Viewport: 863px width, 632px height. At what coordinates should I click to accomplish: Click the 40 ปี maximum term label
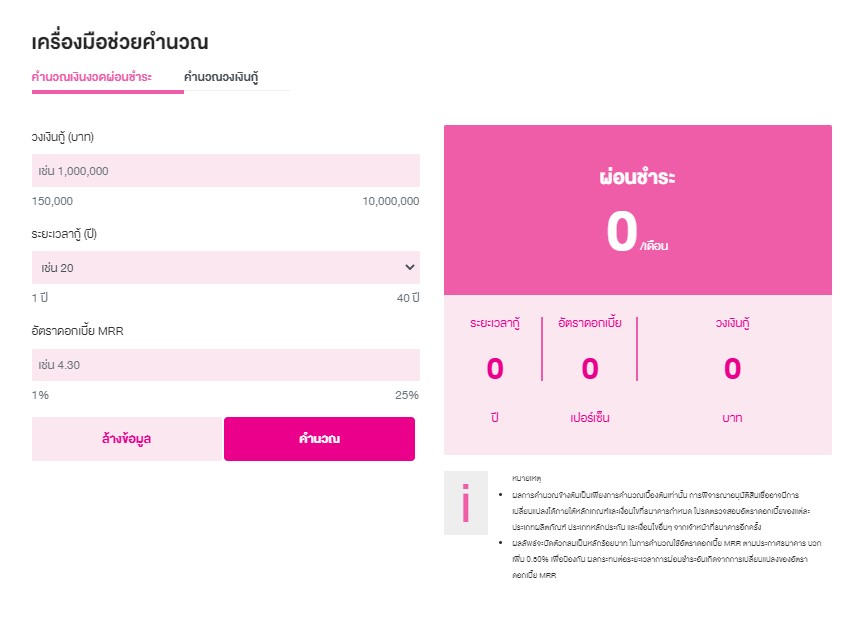408,298
